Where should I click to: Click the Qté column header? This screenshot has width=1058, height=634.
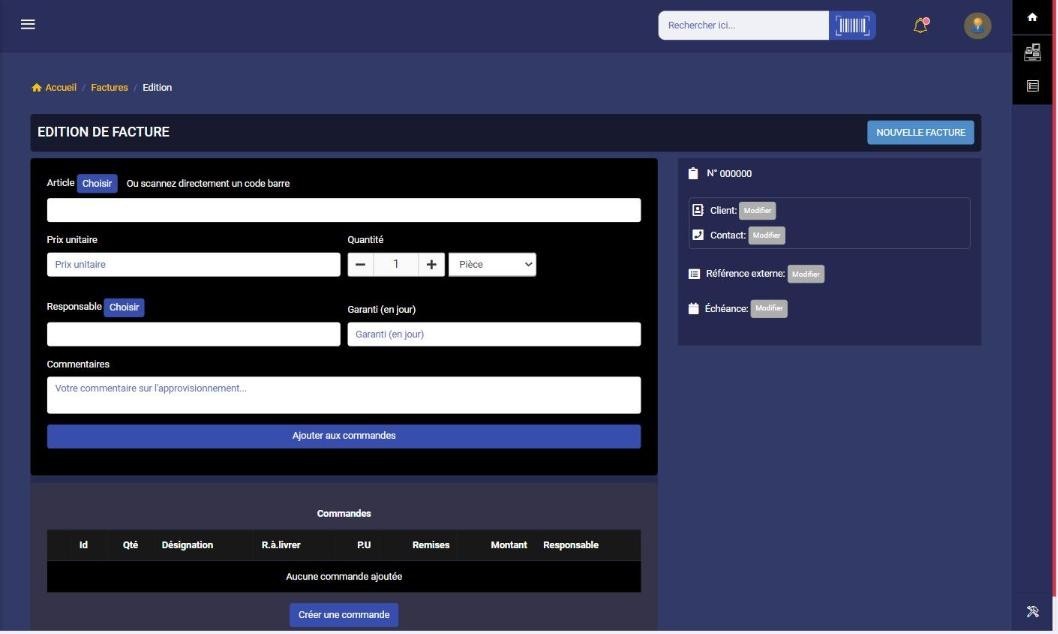tap(130, 545)
